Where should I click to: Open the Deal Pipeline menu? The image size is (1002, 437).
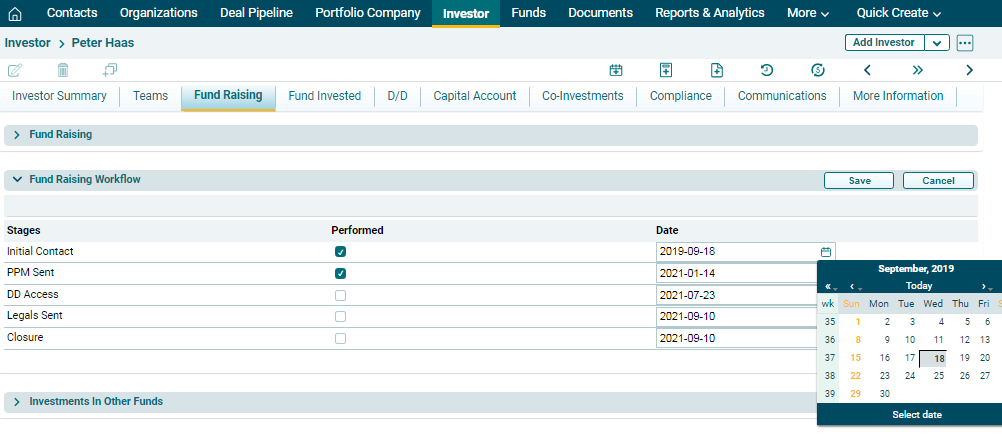(x=256, y=13)
